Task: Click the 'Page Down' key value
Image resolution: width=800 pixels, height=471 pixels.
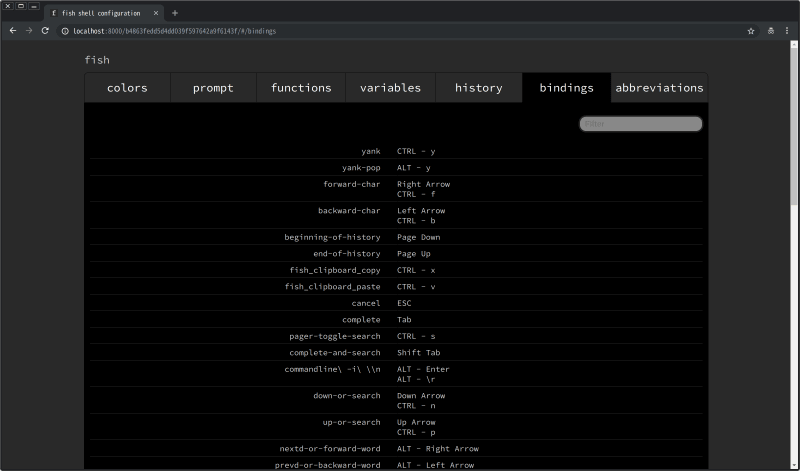Action: (418, 237)
